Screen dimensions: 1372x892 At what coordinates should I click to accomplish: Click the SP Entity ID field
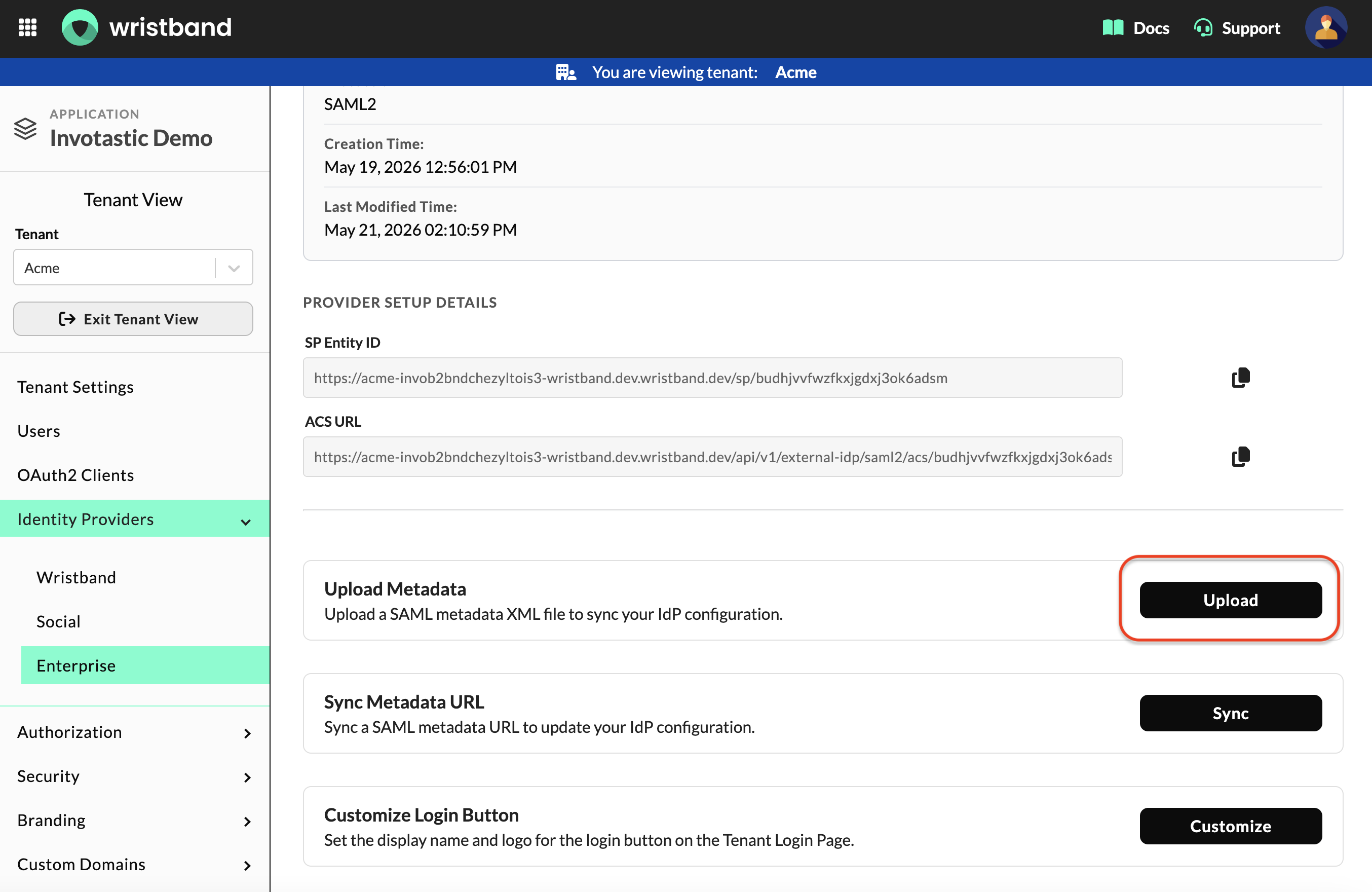pyautogui.click(x=712, y=378)
